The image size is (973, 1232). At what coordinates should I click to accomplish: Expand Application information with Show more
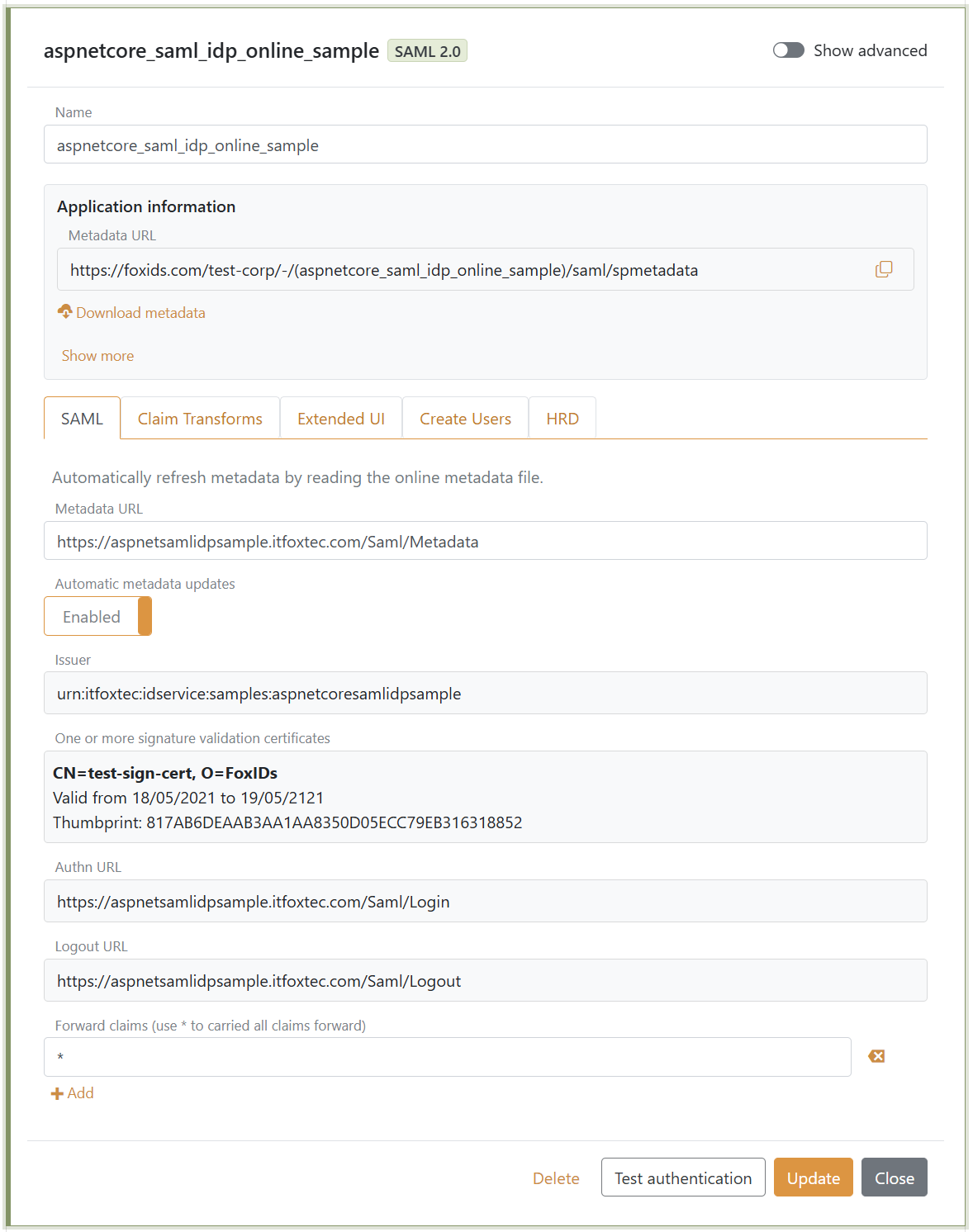point(97,356)
